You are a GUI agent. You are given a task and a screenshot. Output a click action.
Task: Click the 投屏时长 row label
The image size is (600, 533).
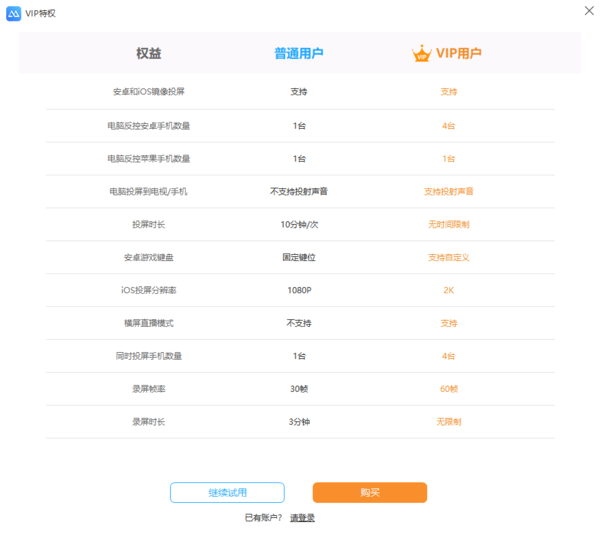click(149, 224)
